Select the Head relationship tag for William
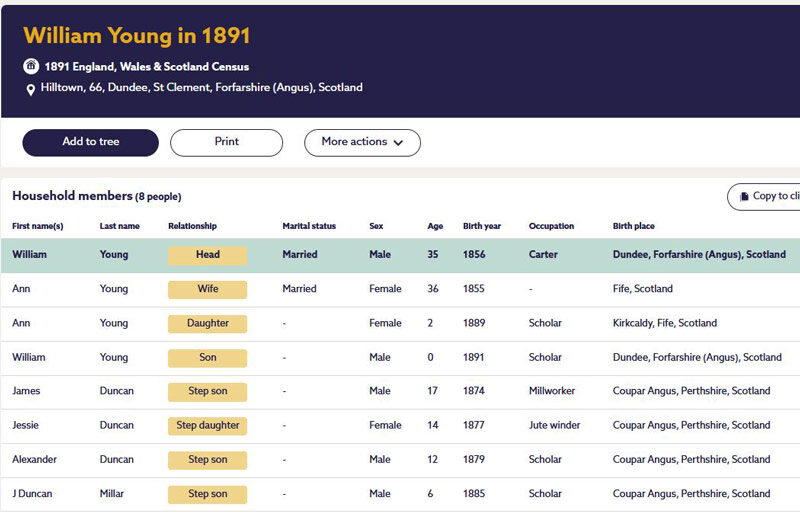This screenshot has height=512, width=800. [207, 255]
